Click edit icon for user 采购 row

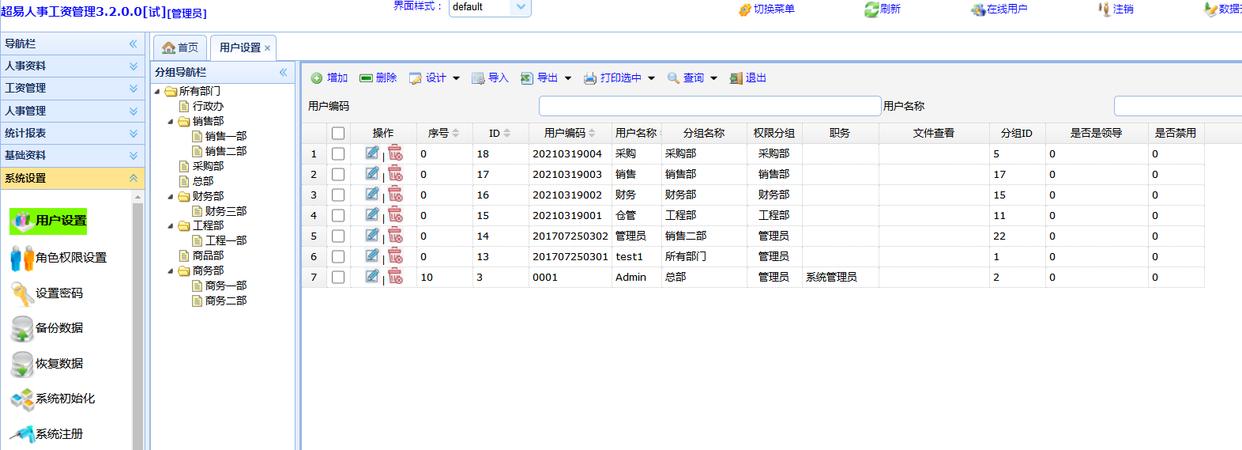pyautogui.click(x=372, y=153)
